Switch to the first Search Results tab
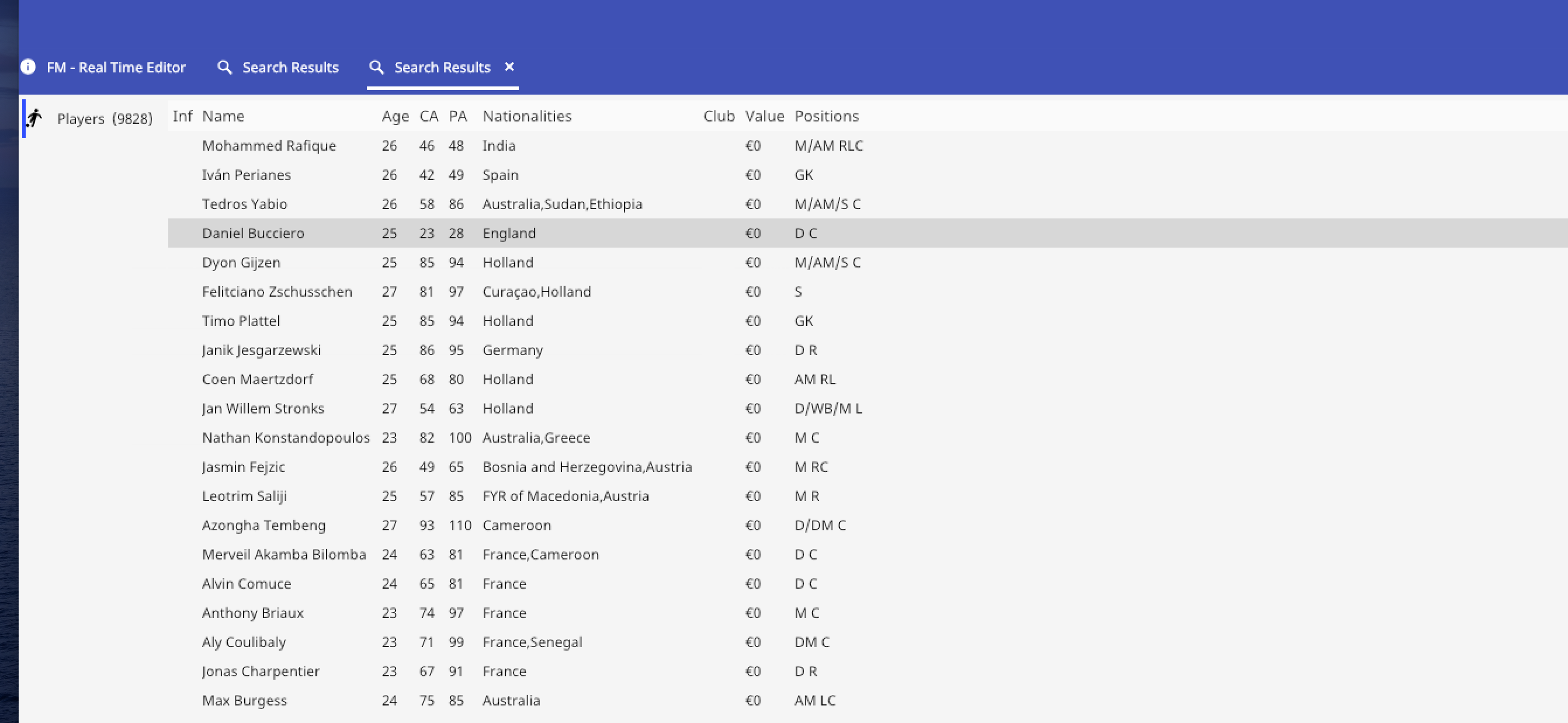 [290, 67]
